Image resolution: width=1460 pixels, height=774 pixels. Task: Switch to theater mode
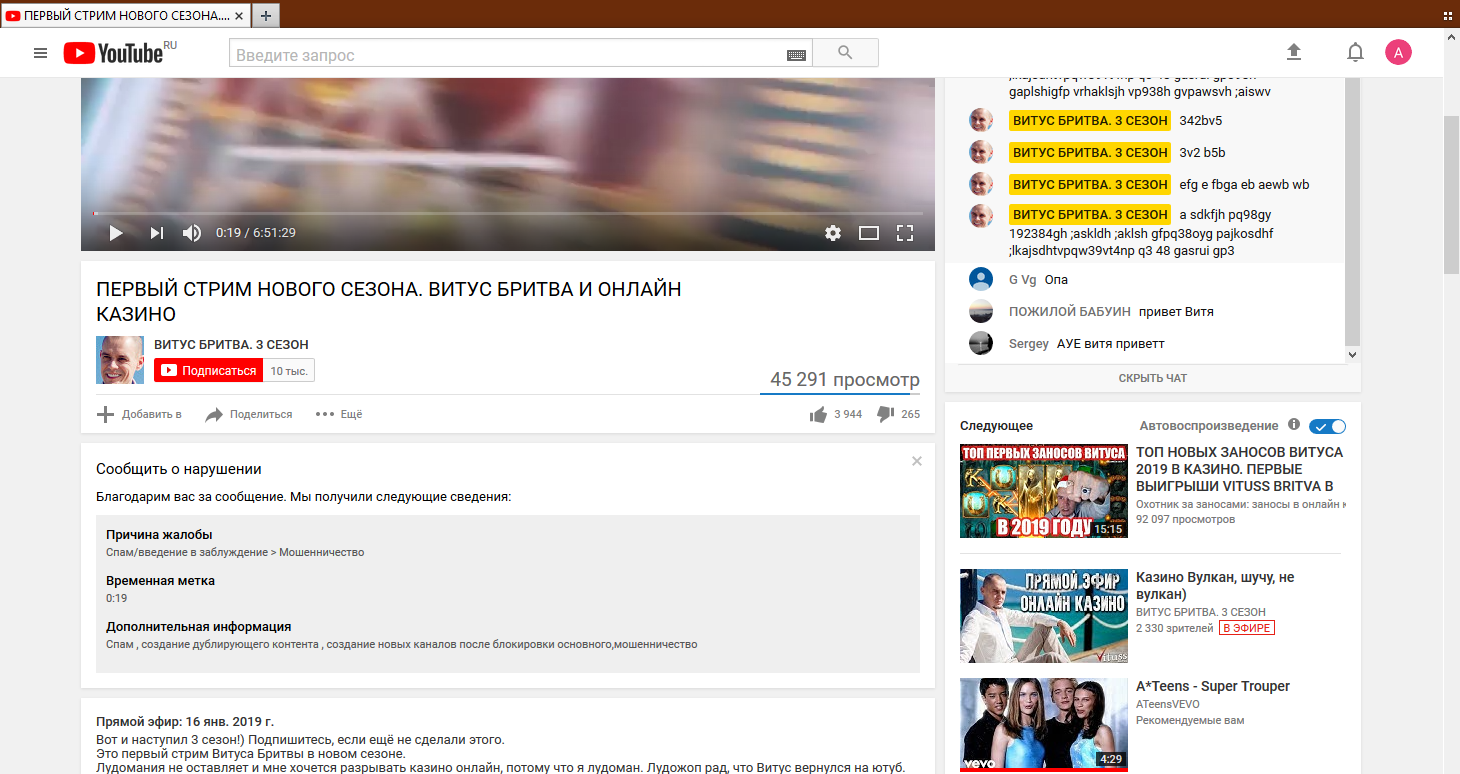(869, 233)
